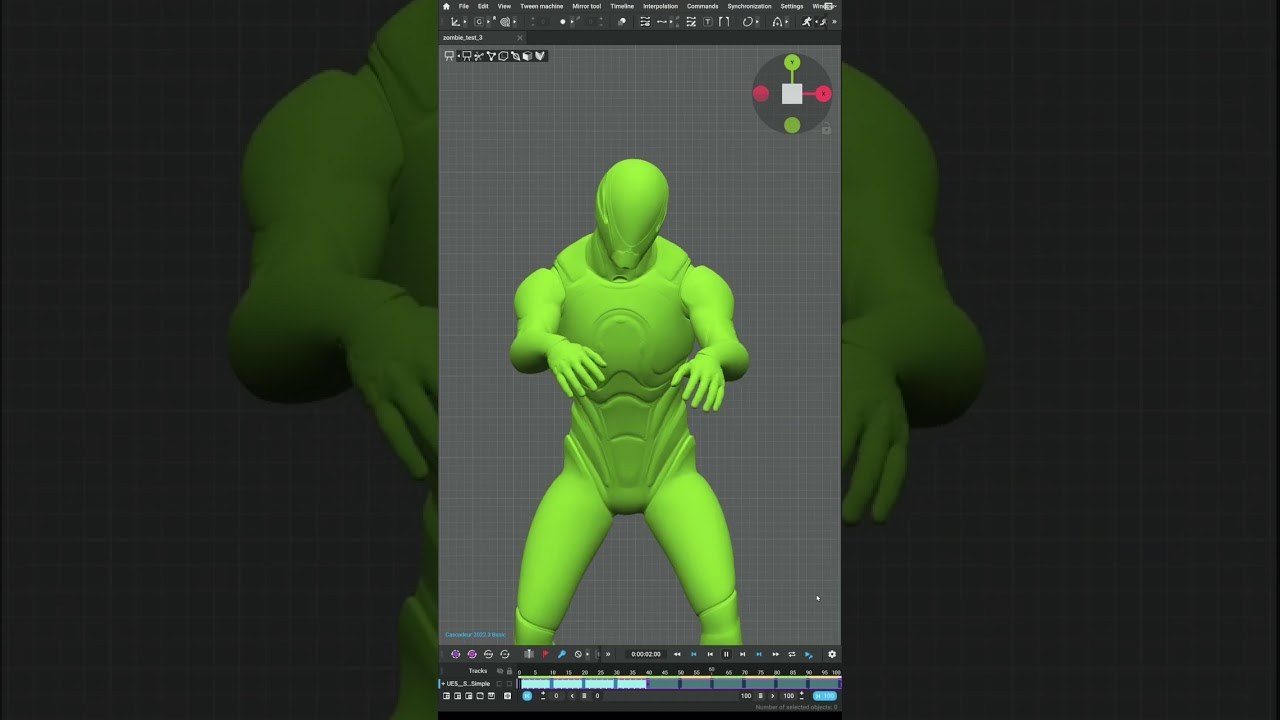Screen dimensions: 1280x720
Task: Expand the arc tool options arrow
Action: (786, 22)
